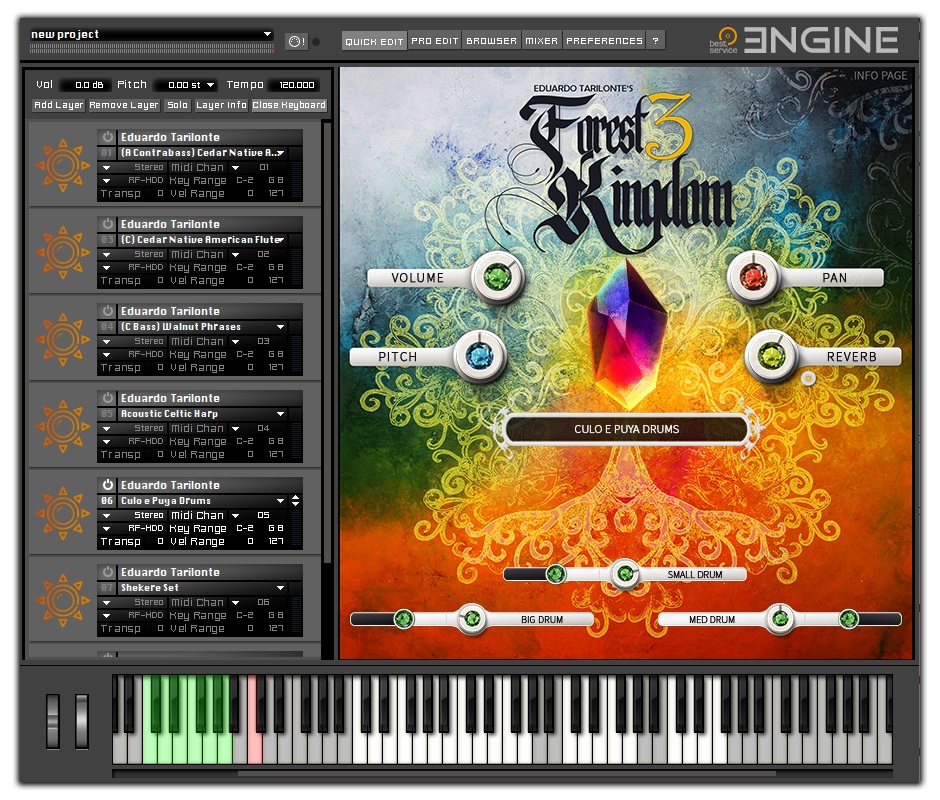This screenshot has height=800, width=940.
Task: Click Transp value of Contrabass Cedar Native layer
Action: click(x=160, y=194)
